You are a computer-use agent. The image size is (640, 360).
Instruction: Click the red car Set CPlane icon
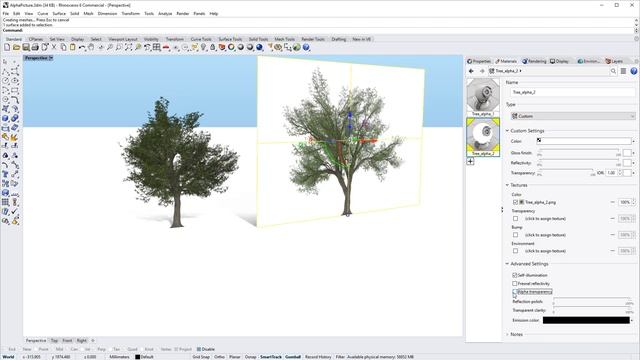coord(166,47)
